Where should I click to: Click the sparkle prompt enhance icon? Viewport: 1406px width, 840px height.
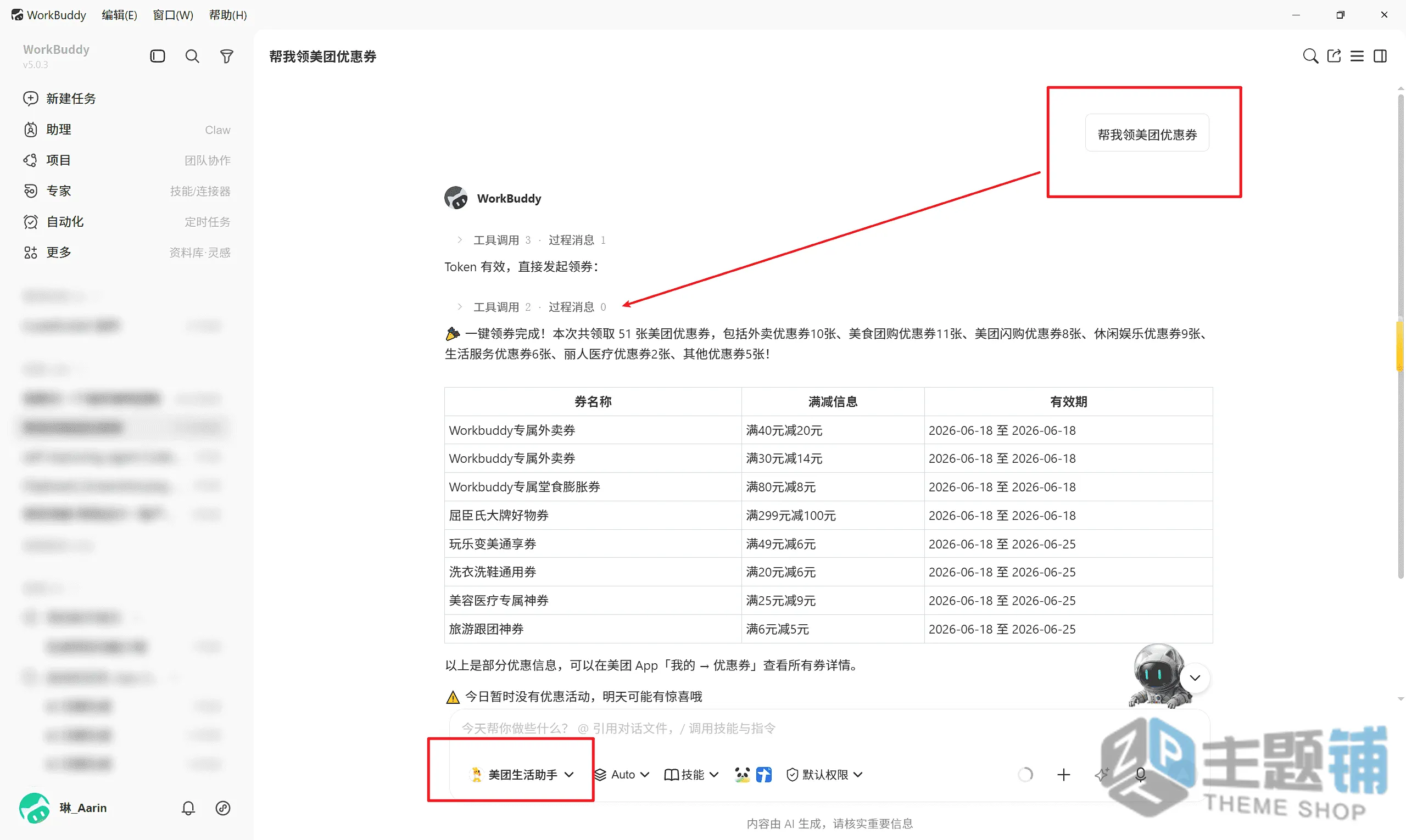[1101, 774]
